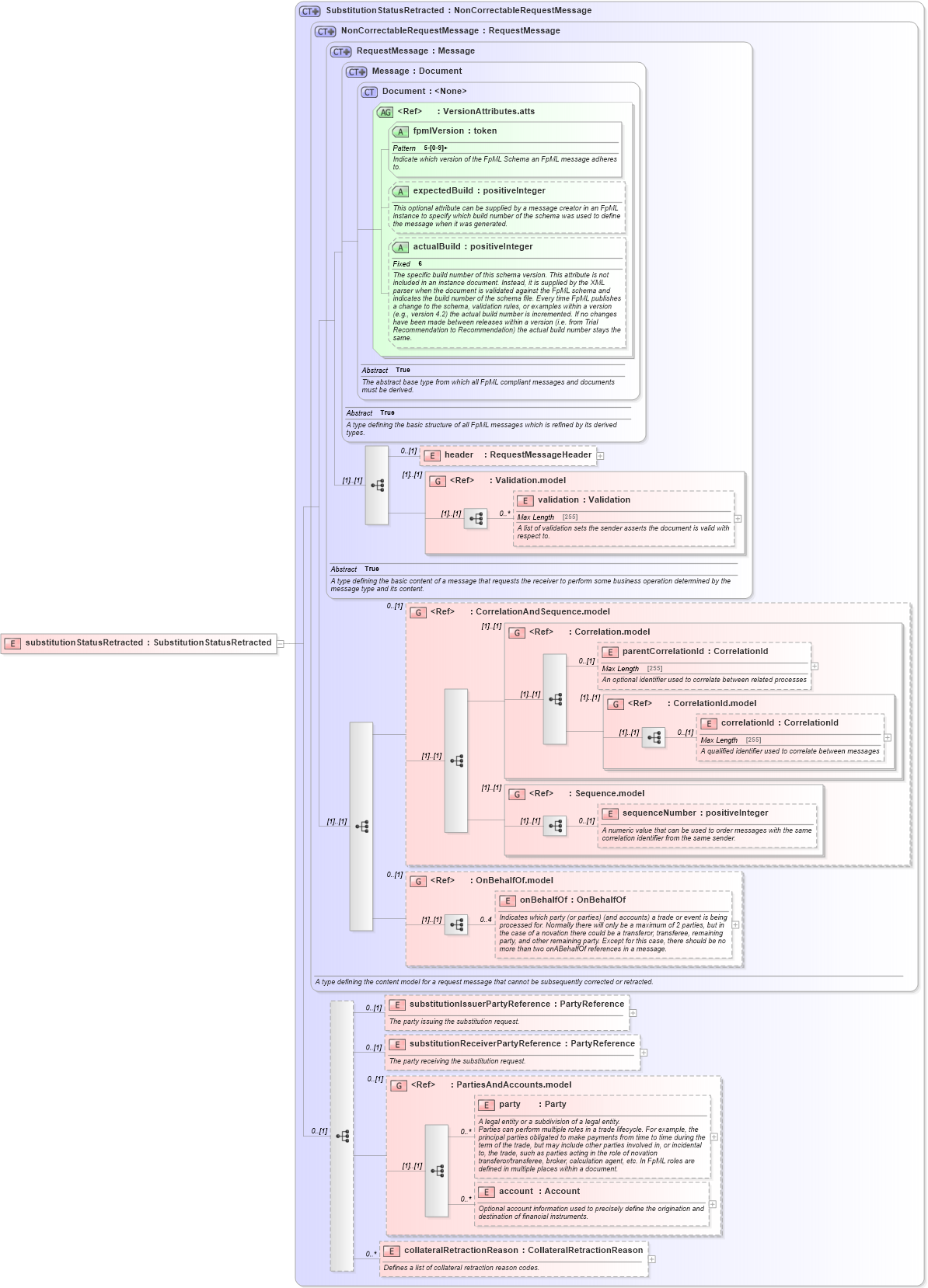Screen dimensions: 928x1288
Task: Select sequence compositor in Sequence.model
Action: (555, 826)
